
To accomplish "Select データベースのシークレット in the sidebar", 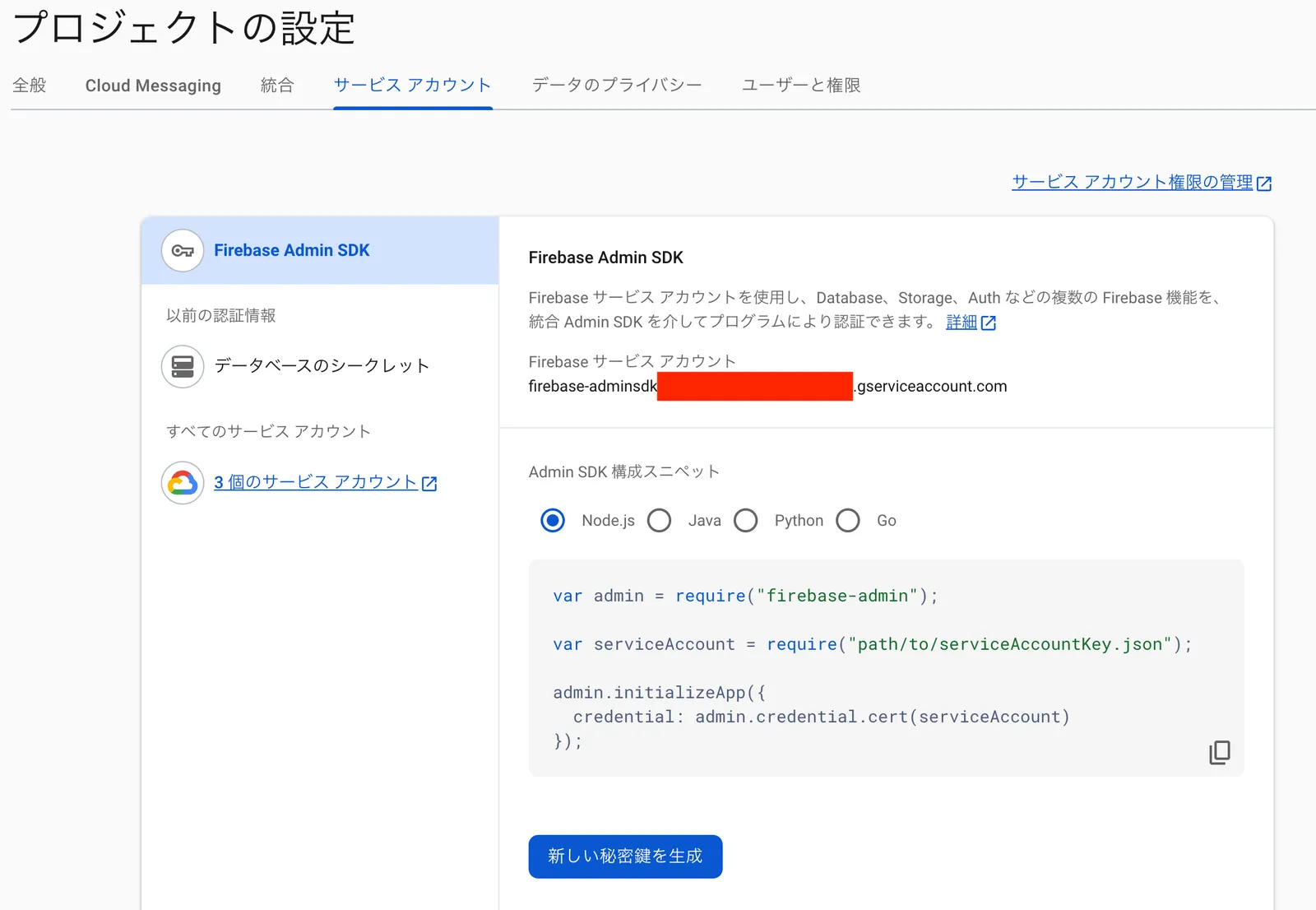I will 320,366.
